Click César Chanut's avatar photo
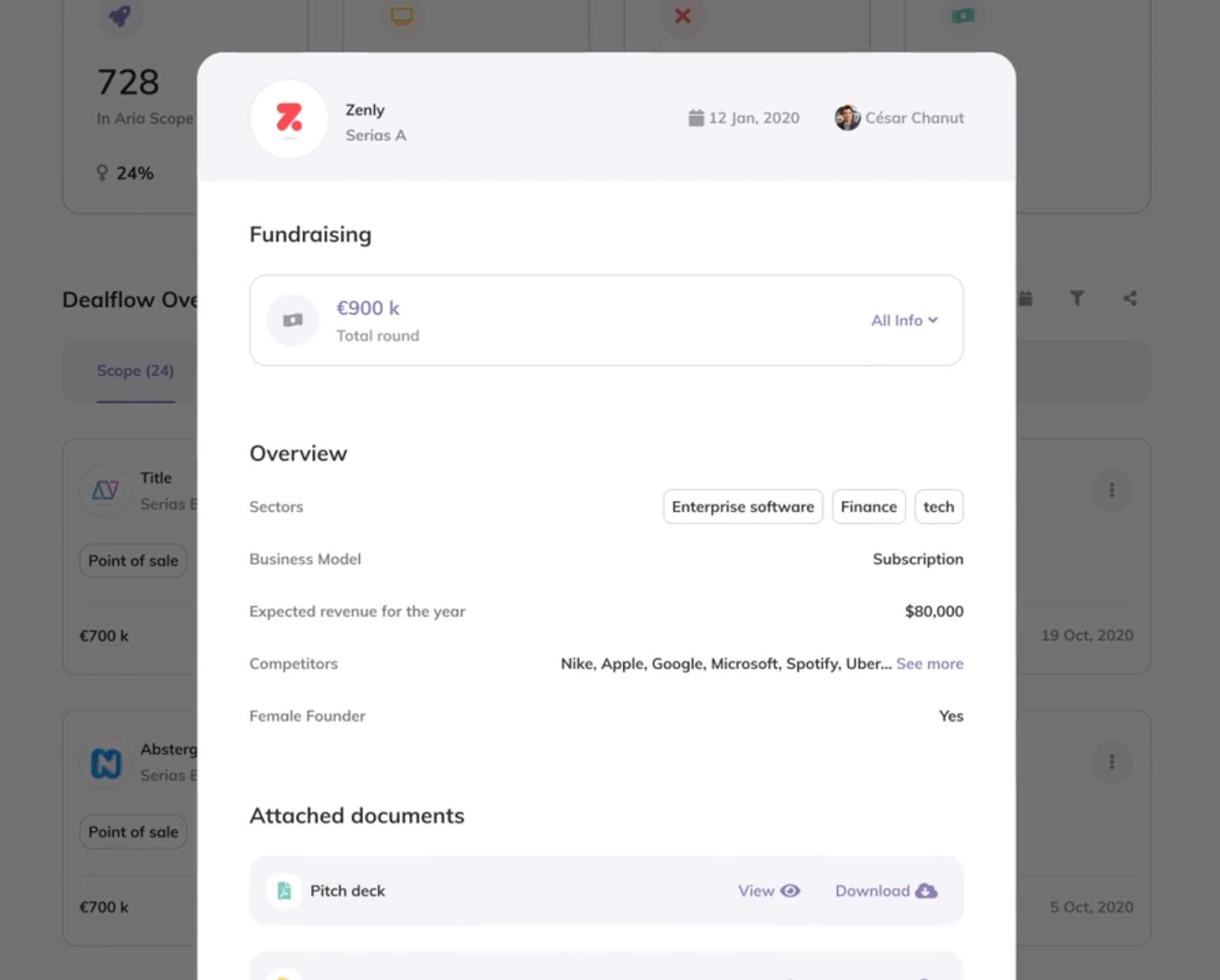Viewport: 1220px width, 980px height. [x=847, y=118]
